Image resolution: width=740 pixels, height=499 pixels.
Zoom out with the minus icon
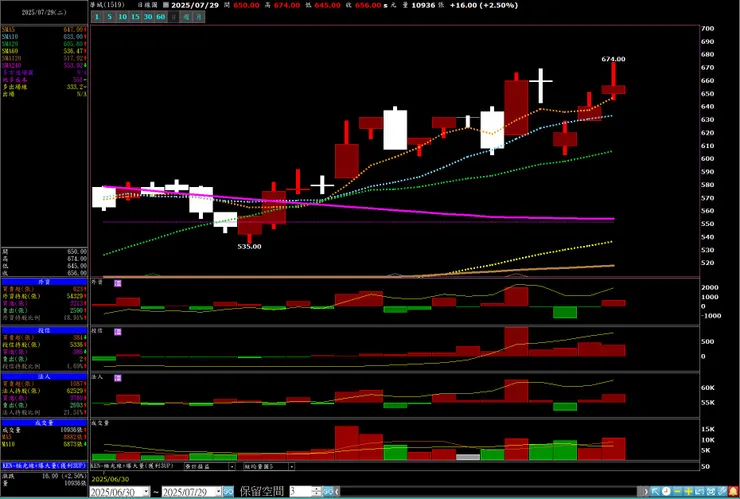677,491
